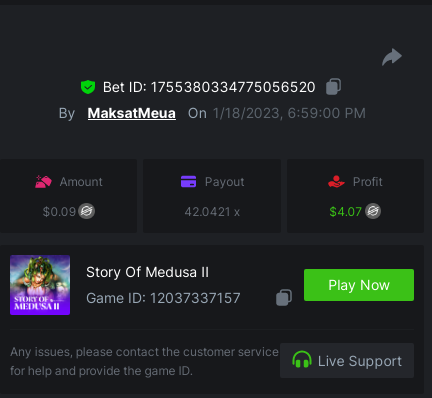The height and width of the screenshot is (398, 432).
Task: Open the Story Of Medusa II thumbnail
Action: coord(40,285)
